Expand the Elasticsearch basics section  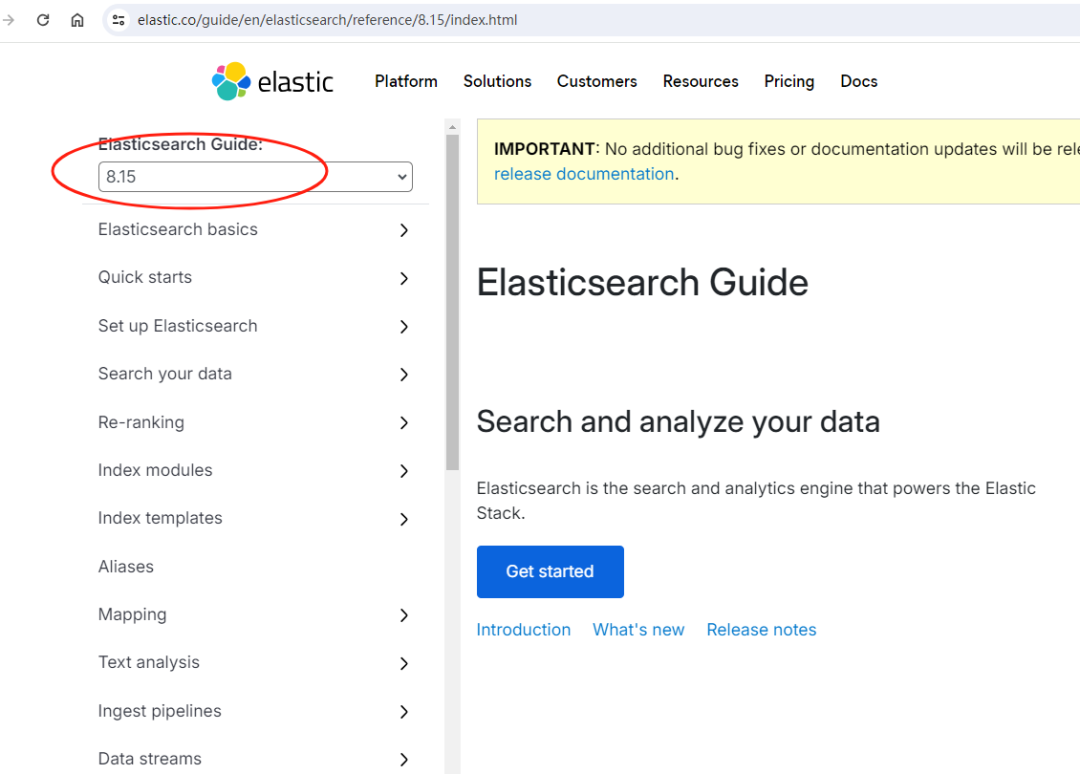(x=404, y=230)
